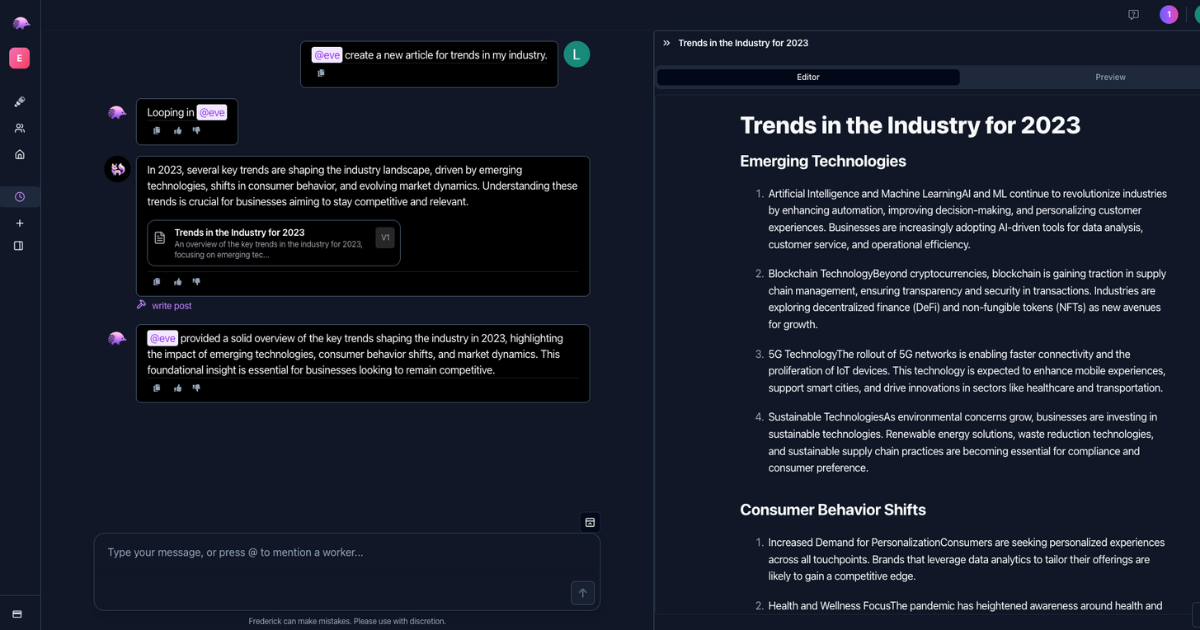
Task: Send the message with the arrow button
Action: click(x=583, y=593)
